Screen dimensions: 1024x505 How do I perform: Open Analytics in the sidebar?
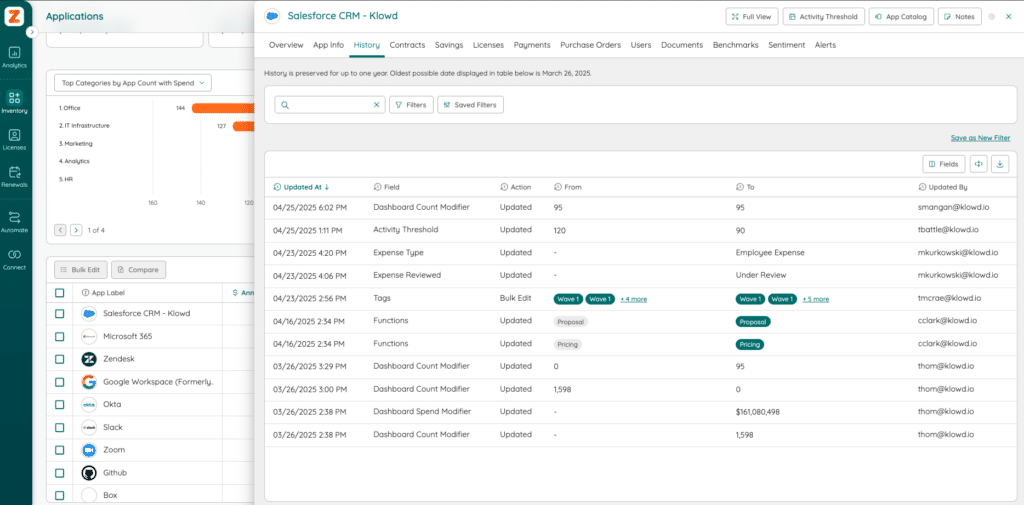tap(14, 57)
